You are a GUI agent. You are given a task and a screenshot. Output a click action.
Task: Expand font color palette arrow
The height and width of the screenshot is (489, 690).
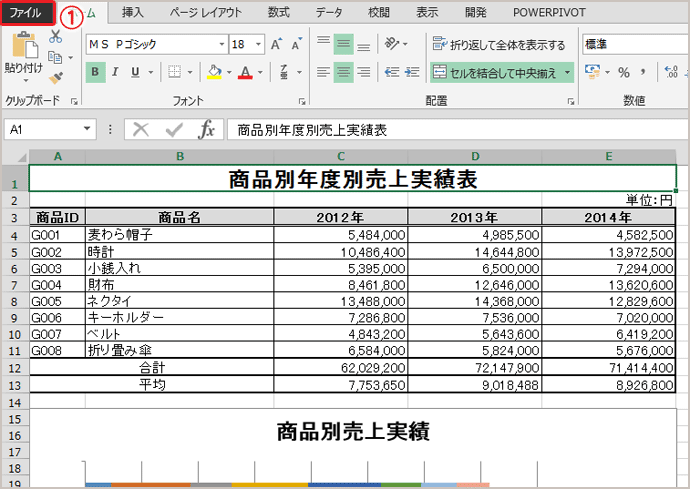click(260, 72)
